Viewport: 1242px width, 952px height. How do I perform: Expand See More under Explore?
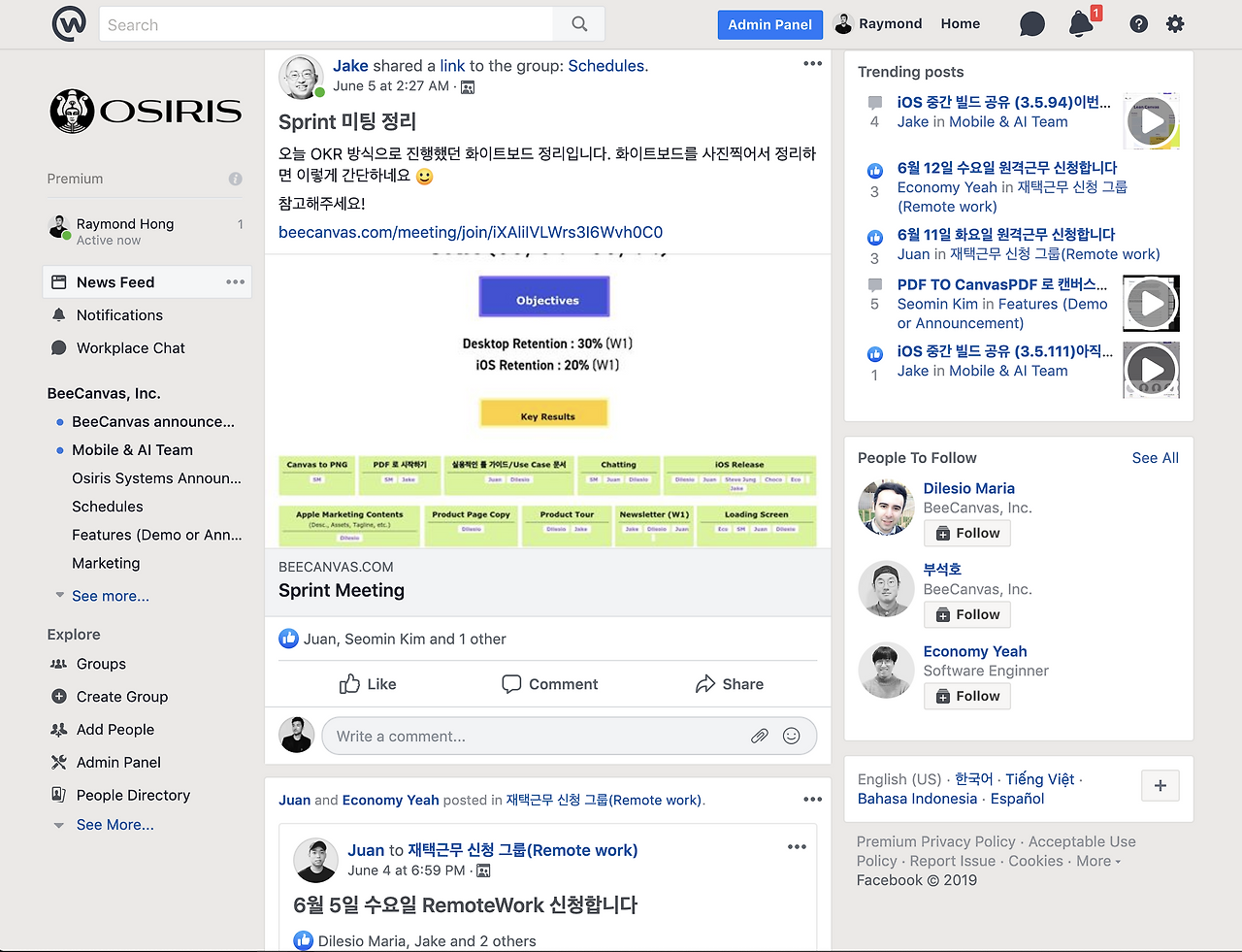(x=114, y=824)
